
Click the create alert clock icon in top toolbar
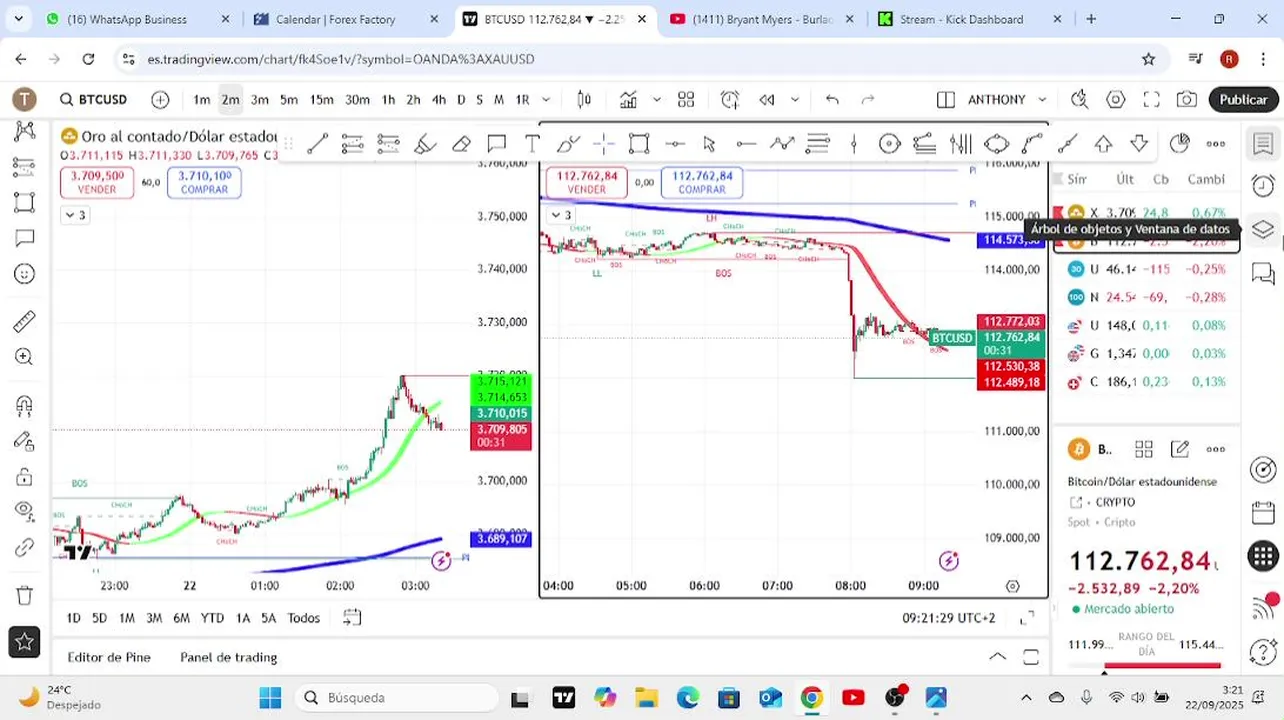(x=730, y=99)
